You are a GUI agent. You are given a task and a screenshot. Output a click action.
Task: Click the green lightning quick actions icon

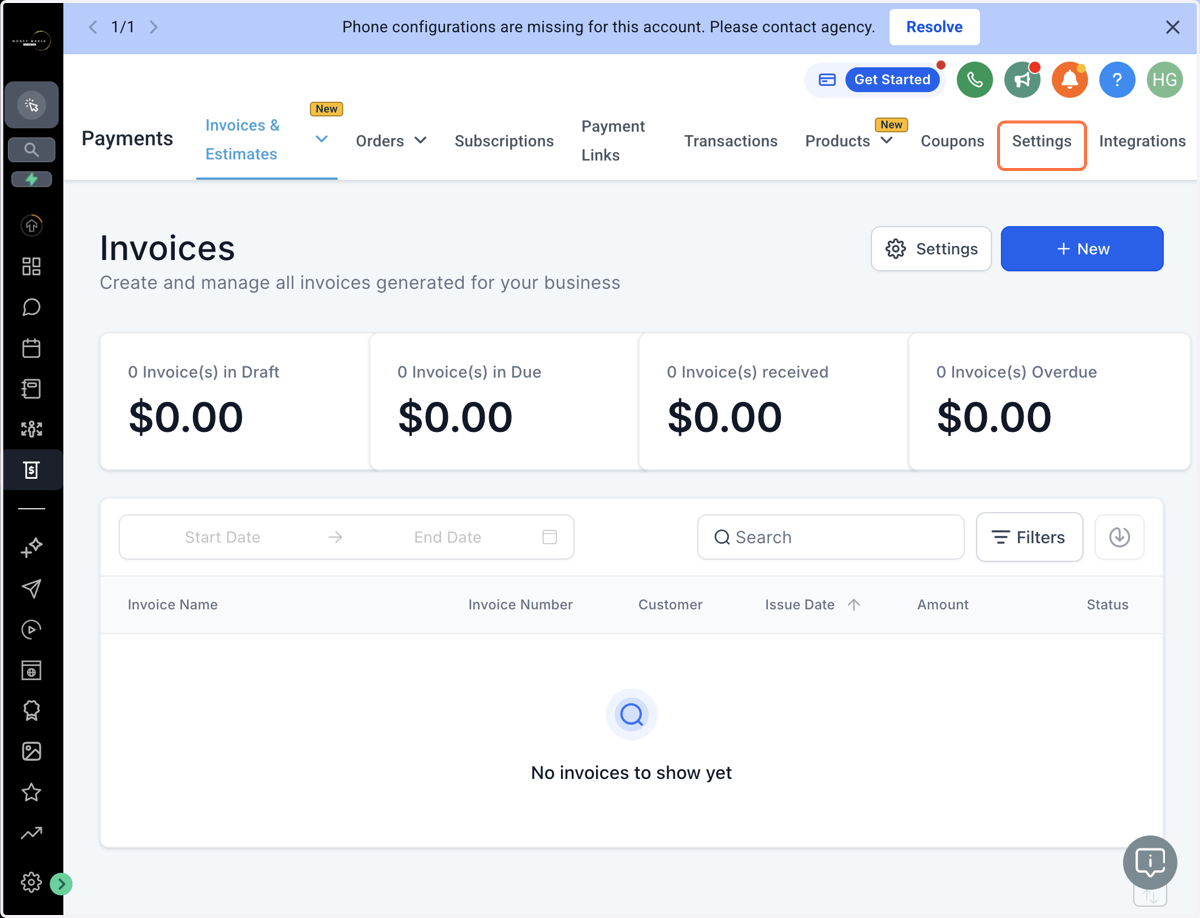point(31,179)
